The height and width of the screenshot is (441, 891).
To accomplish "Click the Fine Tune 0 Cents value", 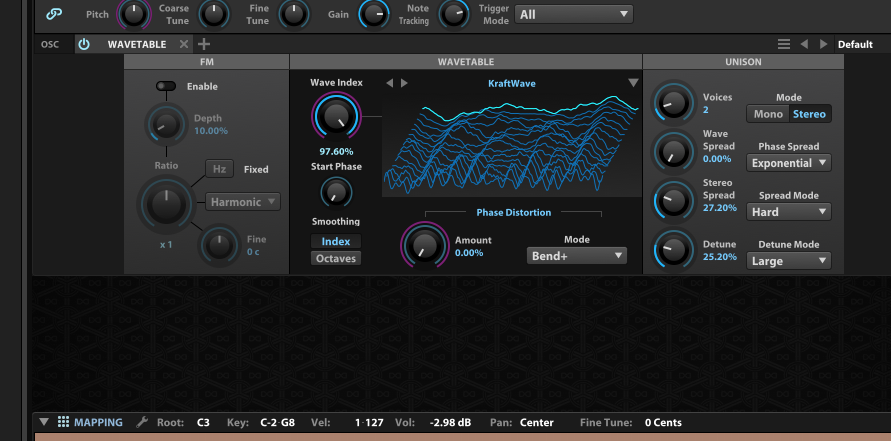I will (x=663, y=423).
